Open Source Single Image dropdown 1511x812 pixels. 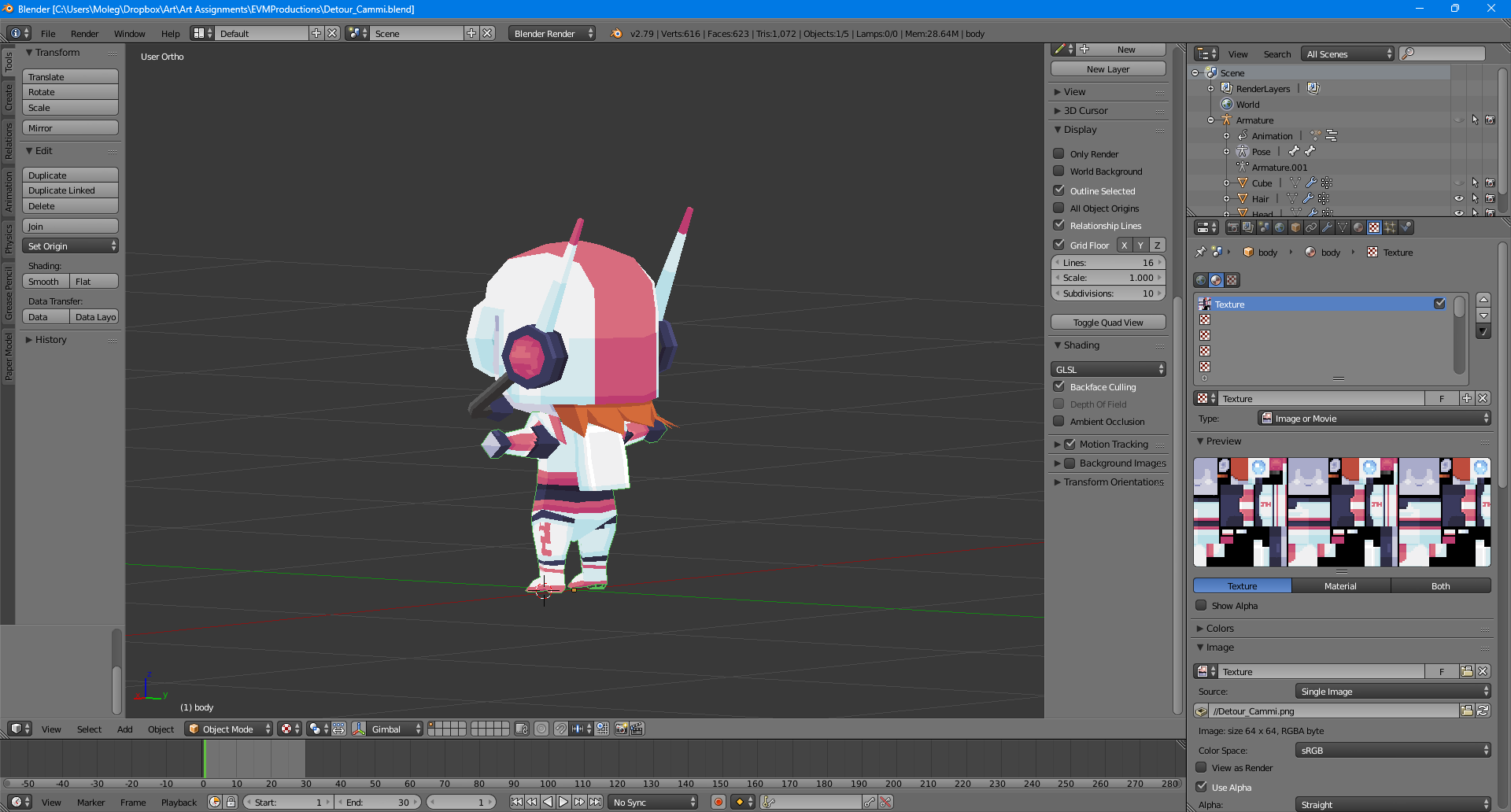[1393, 691]
